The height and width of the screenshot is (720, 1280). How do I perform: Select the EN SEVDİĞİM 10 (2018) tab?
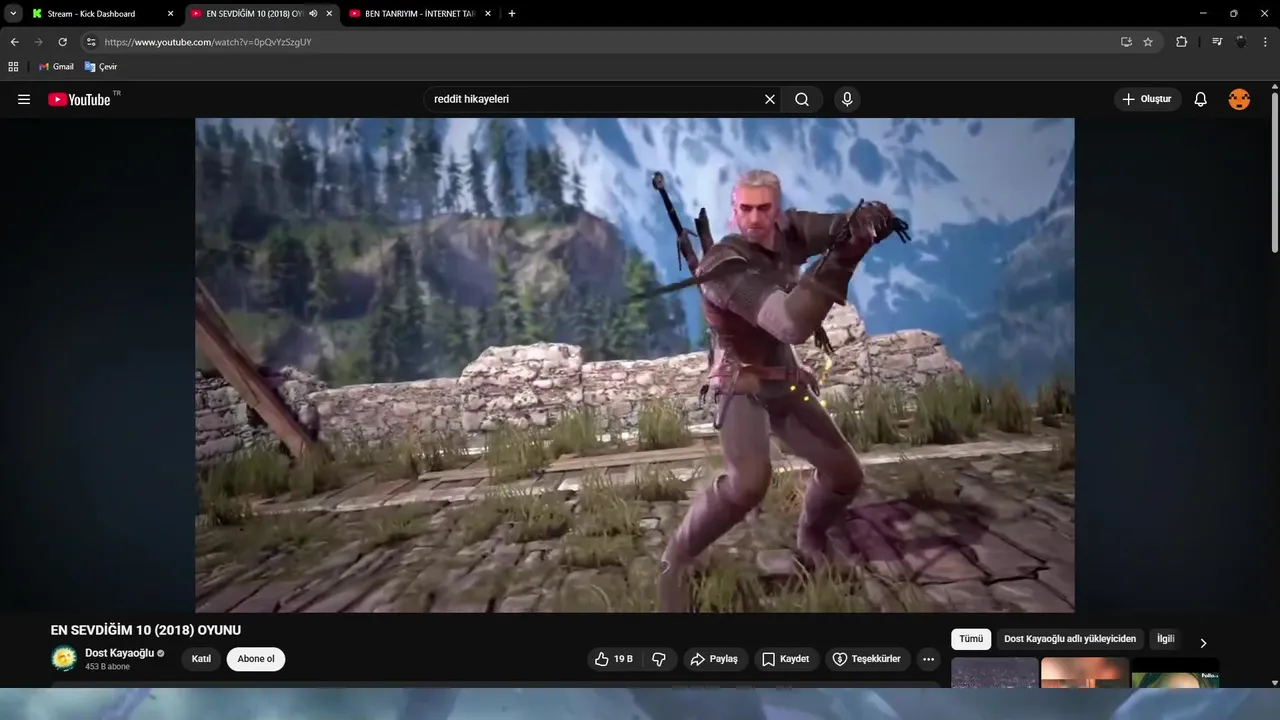click(264, 14)
